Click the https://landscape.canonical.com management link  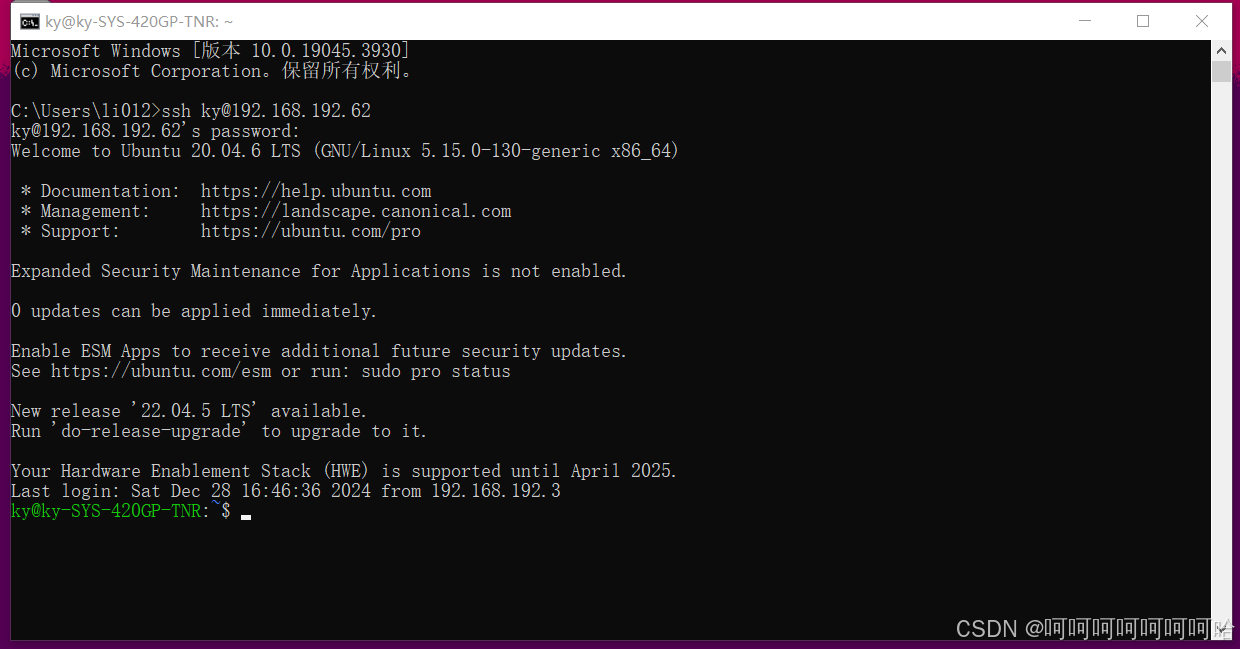(x=355, y=211)
